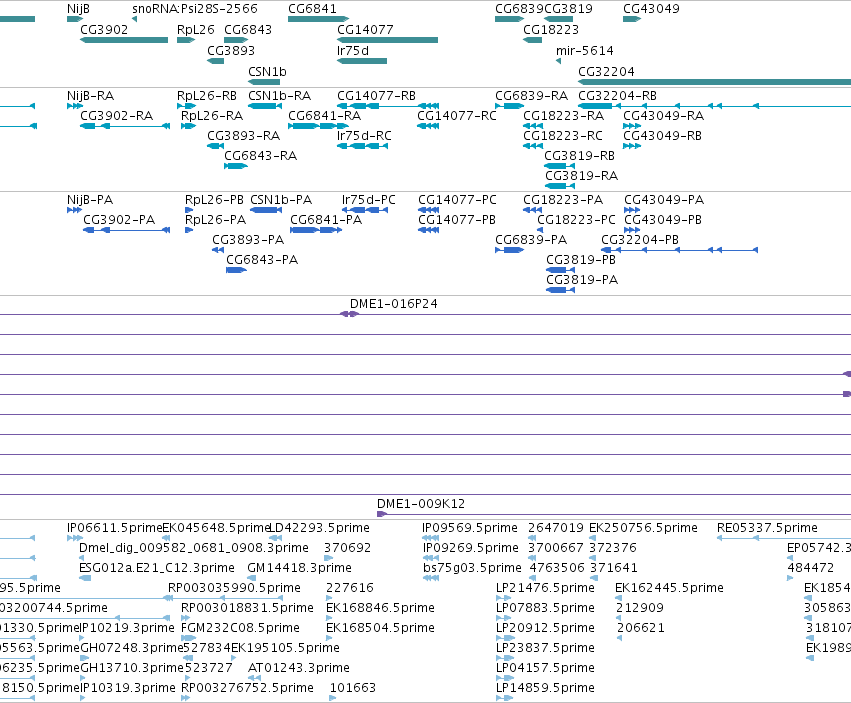Viewport: 851px width, 703px height.
Task: Click the CG6841-RA transcript label
Action: point(324,116)
